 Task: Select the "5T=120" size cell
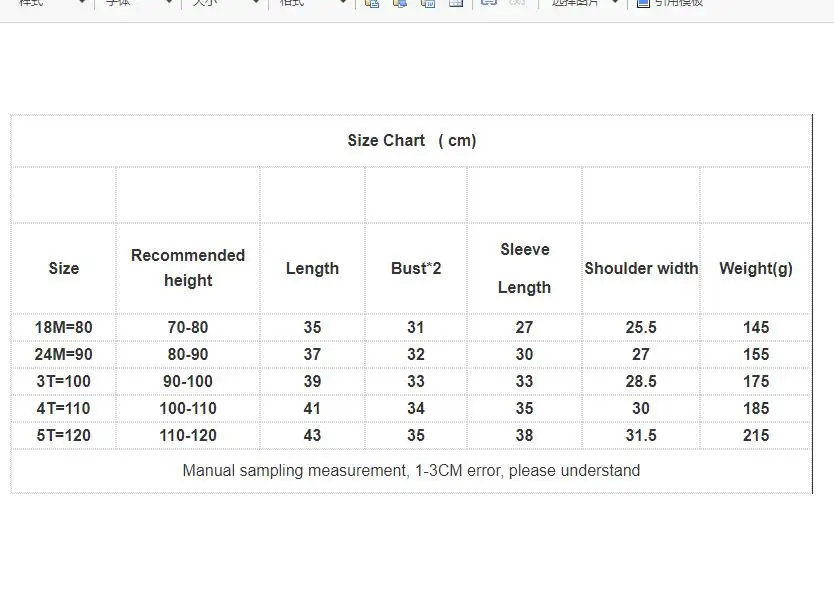click(x=63, y=435)
